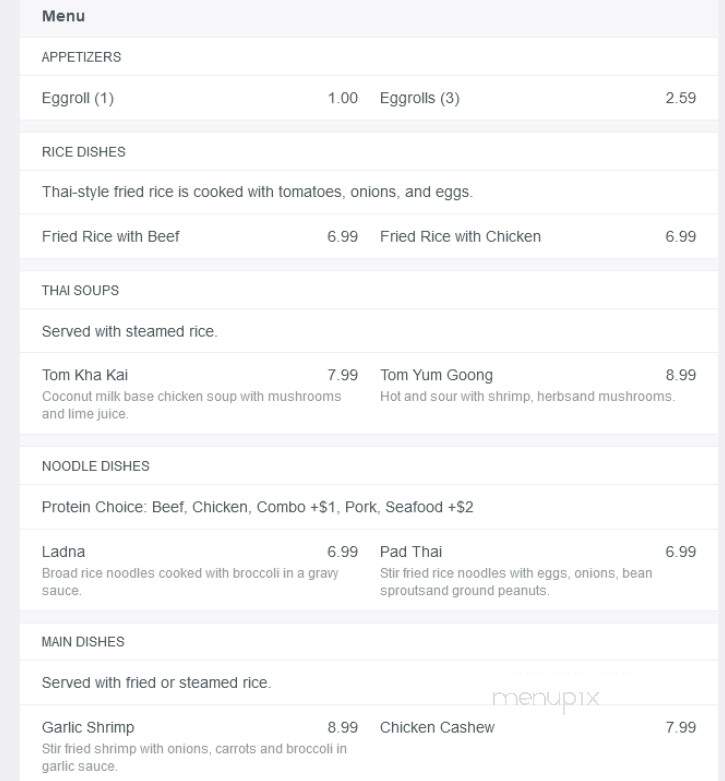Open the RICE DISHES section header
The width and height of the screenshot is (725, 781).
[84, 152]
